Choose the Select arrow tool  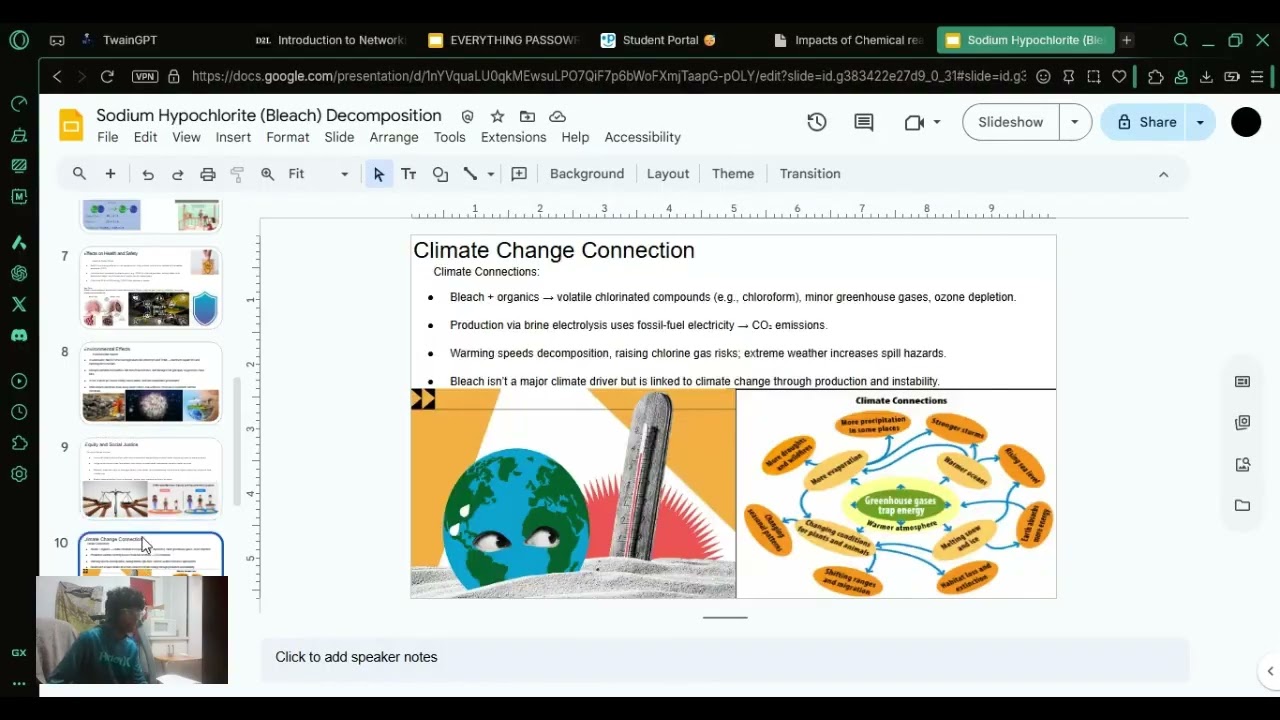click(x=378, y=174)
